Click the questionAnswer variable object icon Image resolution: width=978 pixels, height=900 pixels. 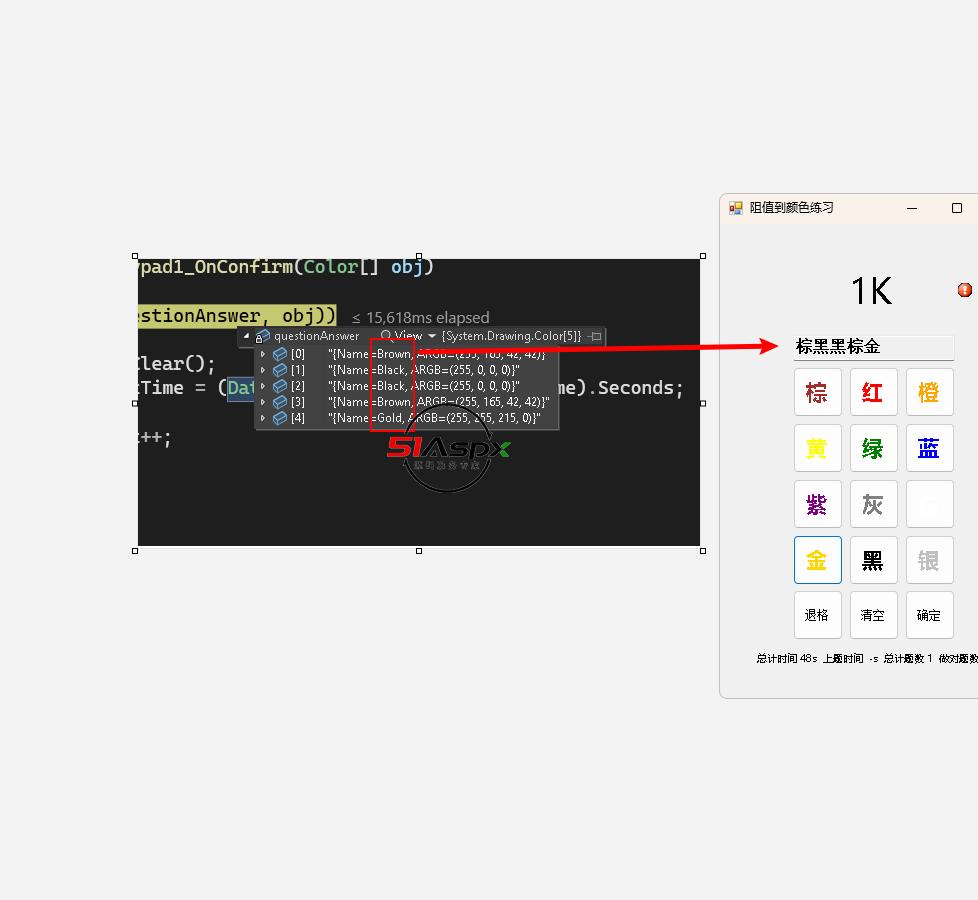click(x=263, y=337)
